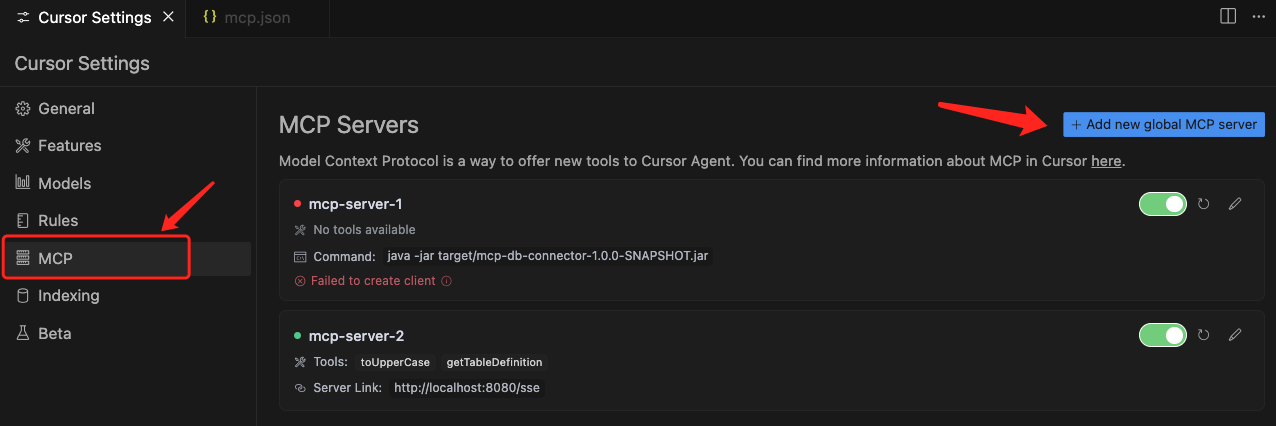Click the split editor icon

pyautogui.click(x=1228, y=16)
